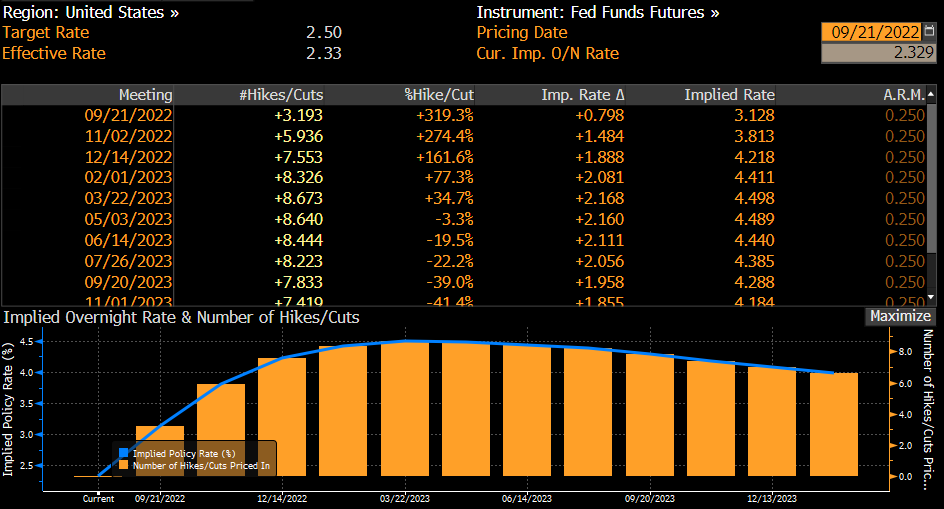Click the 3.813 implied rate value
The height and width of the screenshot is (509, 944).
pyautogui.click(x=754, y=136)
